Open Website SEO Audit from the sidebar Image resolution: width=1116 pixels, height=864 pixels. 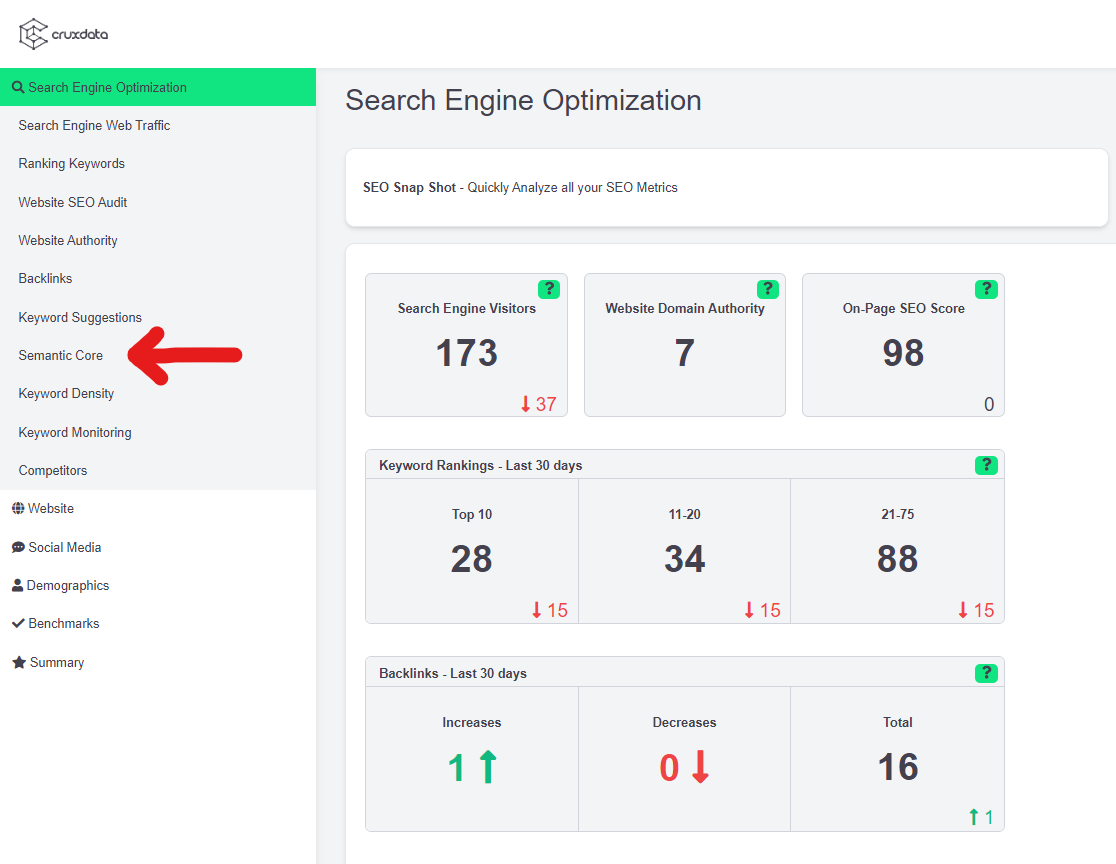(x=72, y=202)
